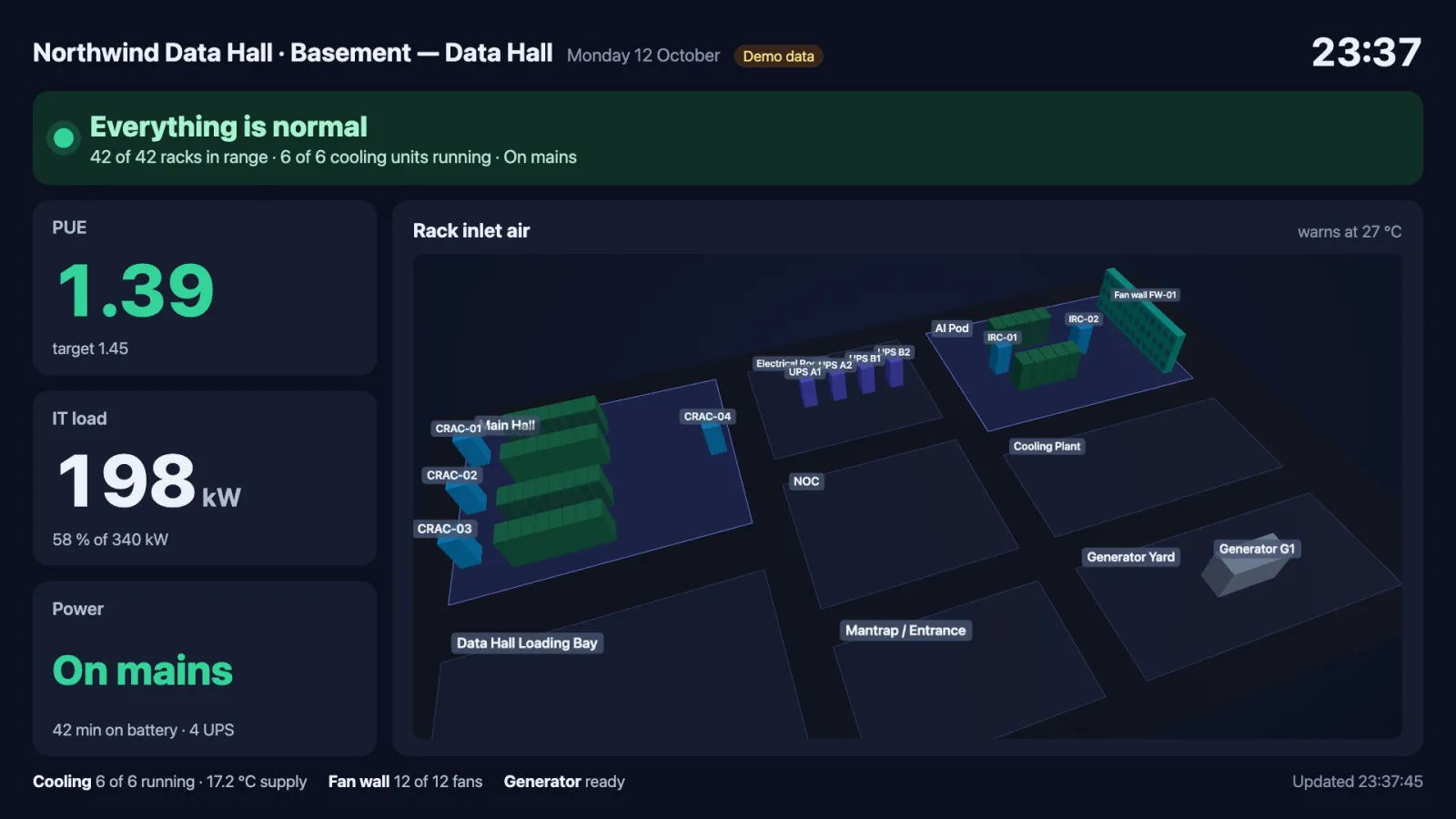Click the 23:37 clock
Viewport: 1456px width, 819px height.
(1366, 52)
